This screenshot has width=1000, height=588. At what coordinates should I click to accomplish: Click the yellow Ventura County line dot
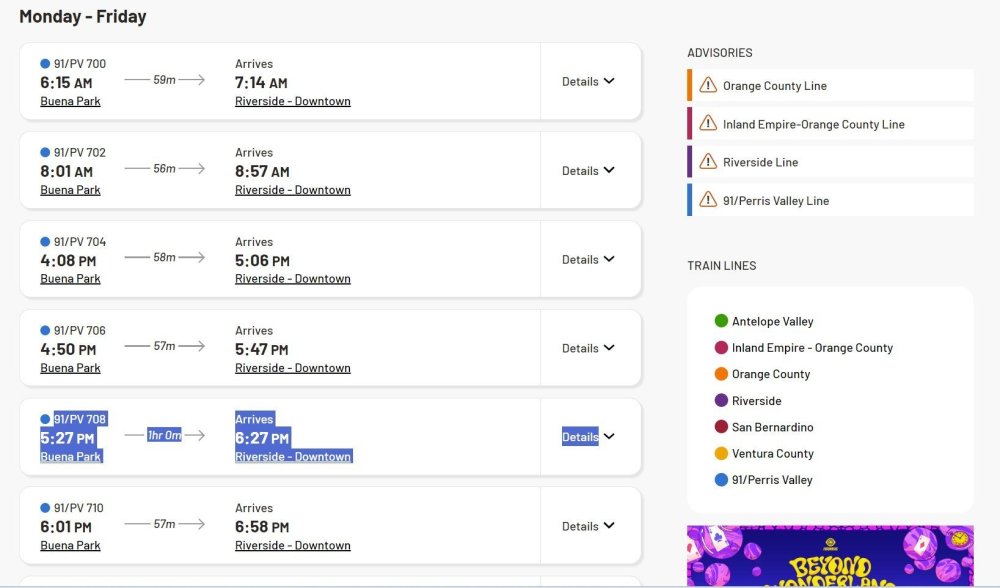click(x=721, y=453)
